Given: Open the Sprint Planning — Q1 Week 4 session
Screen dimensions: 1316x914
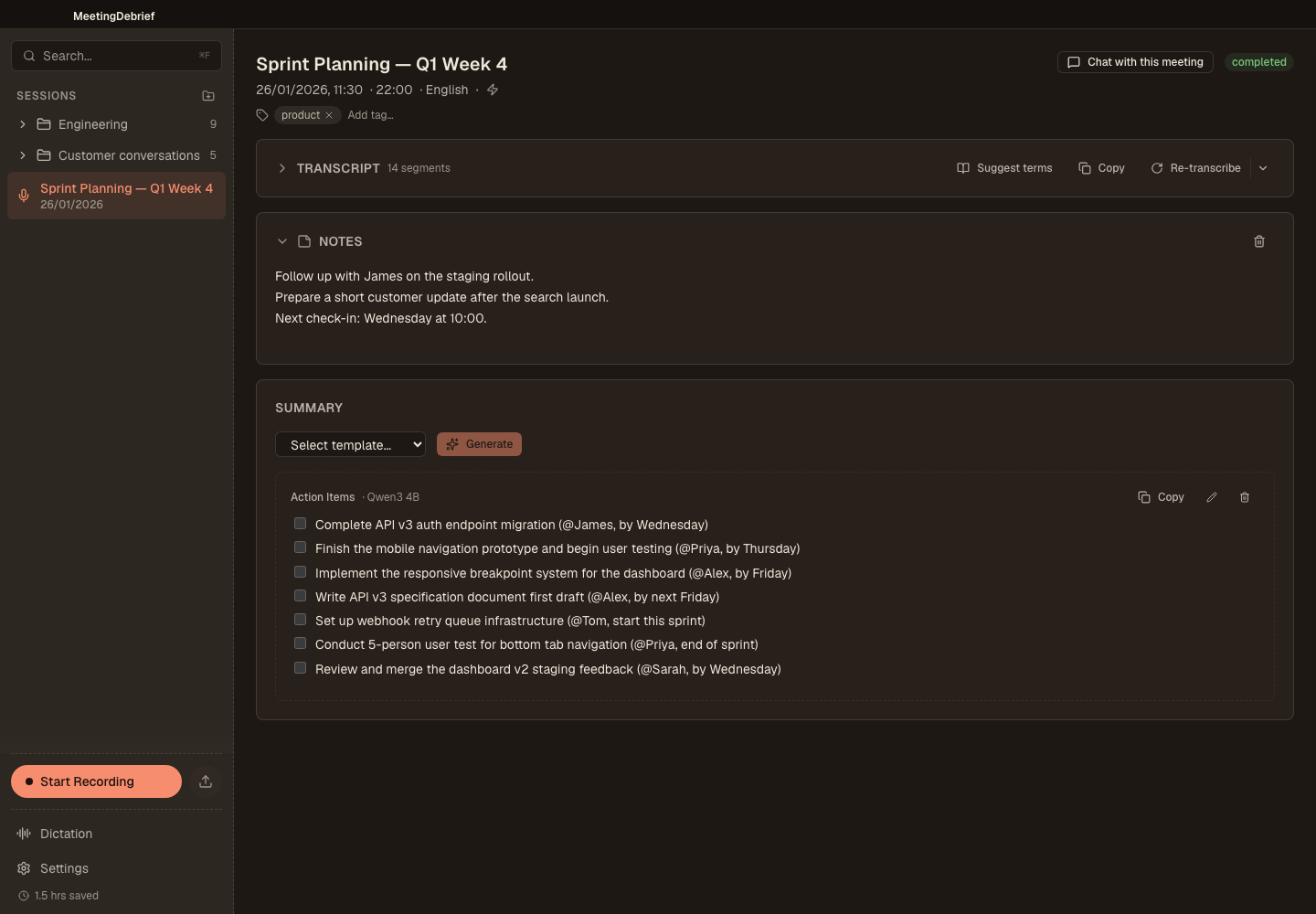Looking at the screenshot, I should [116, 196].
